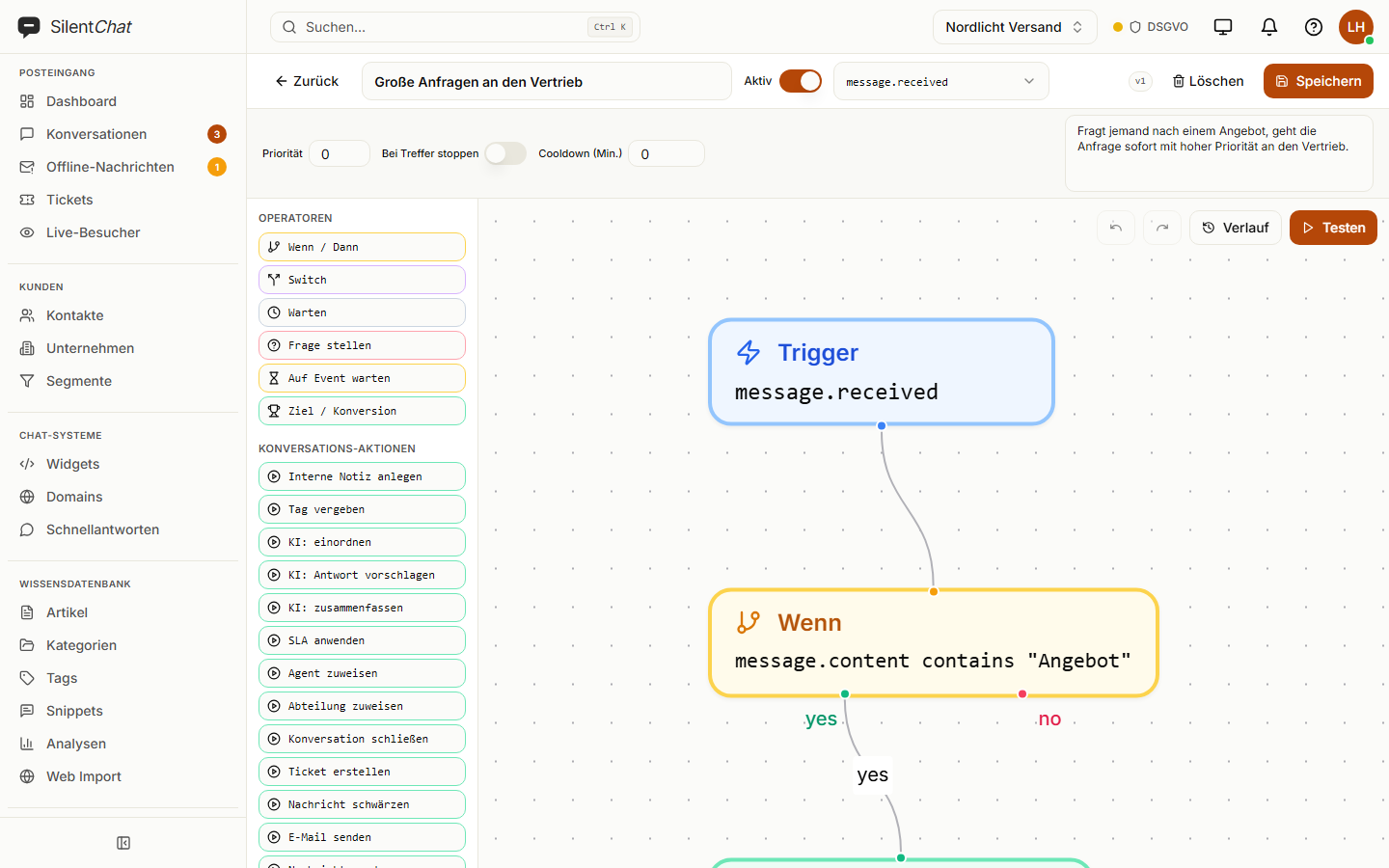Open the Nordlicht Versand workspace switcher
Viewport: 1389px width, 868px height.
point(1015,27)
